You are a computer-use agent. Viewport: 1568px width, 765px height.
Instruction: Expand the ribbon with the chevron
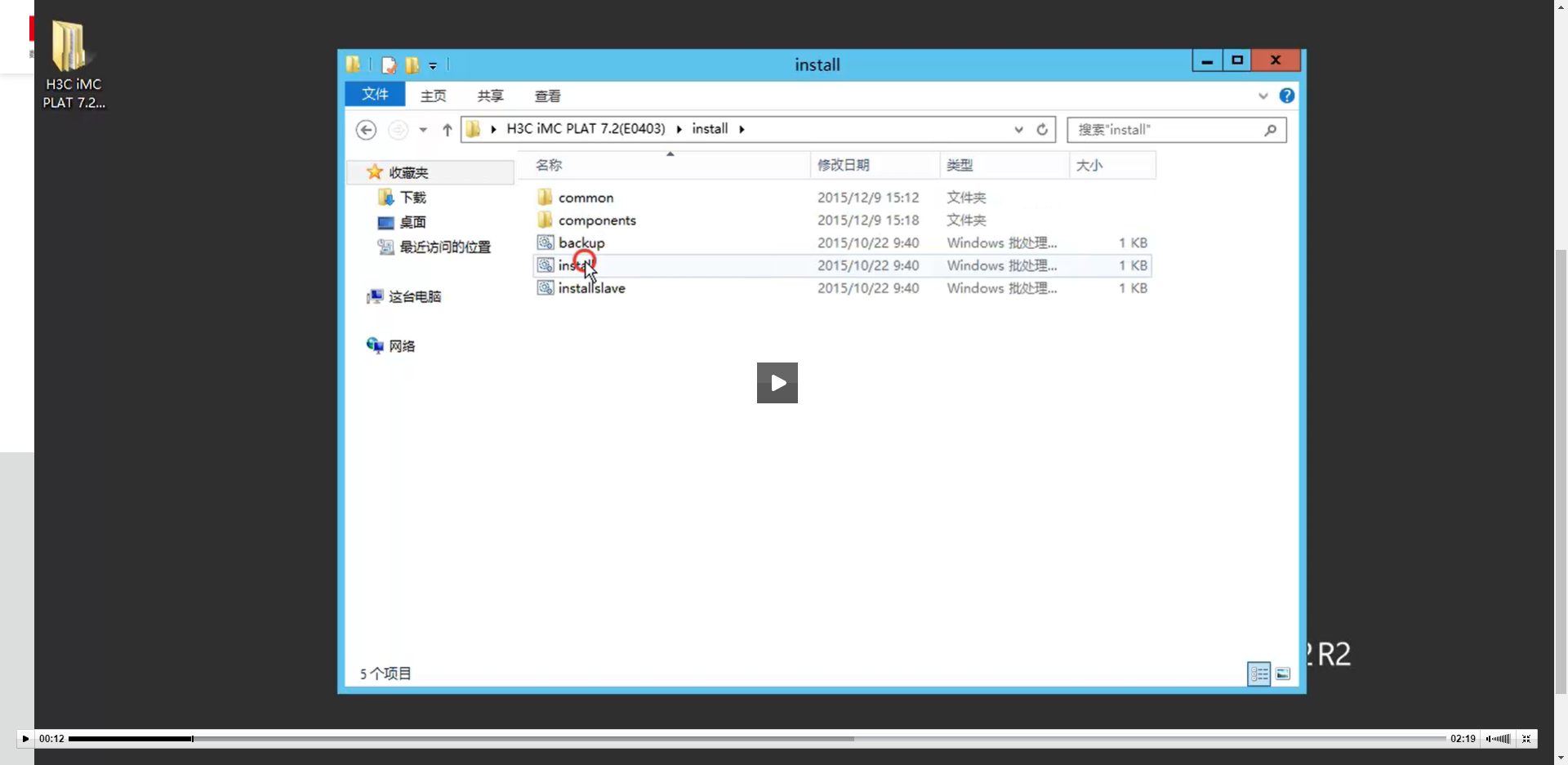click(x=1263, y=96)
